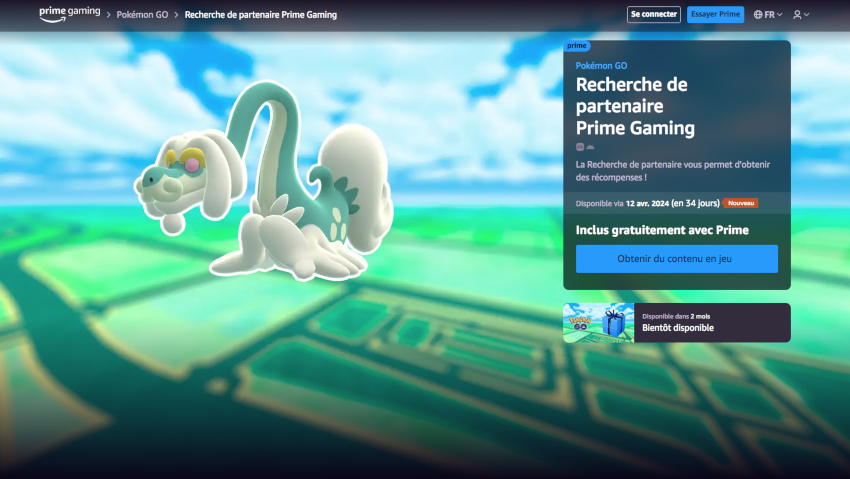The width and height of the screenshot is (850, 479).
Task: Open the Bientôt disponible upcoming offer card
Action: coord(677,322)
